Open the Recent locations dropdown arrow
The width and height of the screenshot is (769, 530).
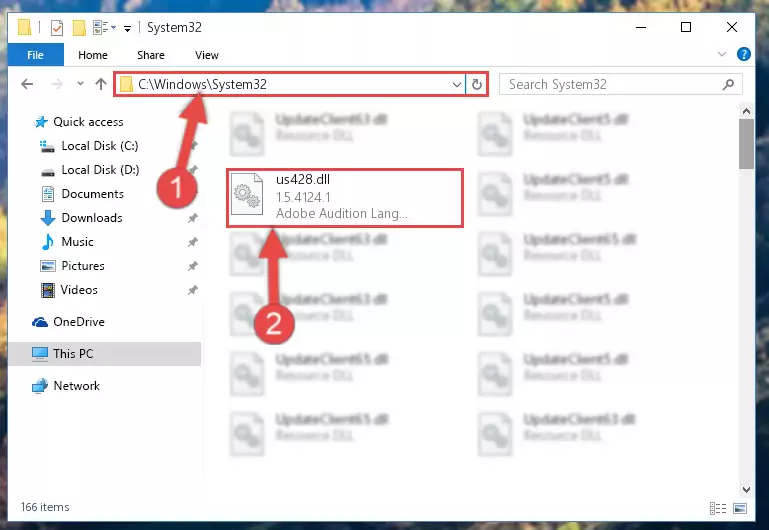80,84
